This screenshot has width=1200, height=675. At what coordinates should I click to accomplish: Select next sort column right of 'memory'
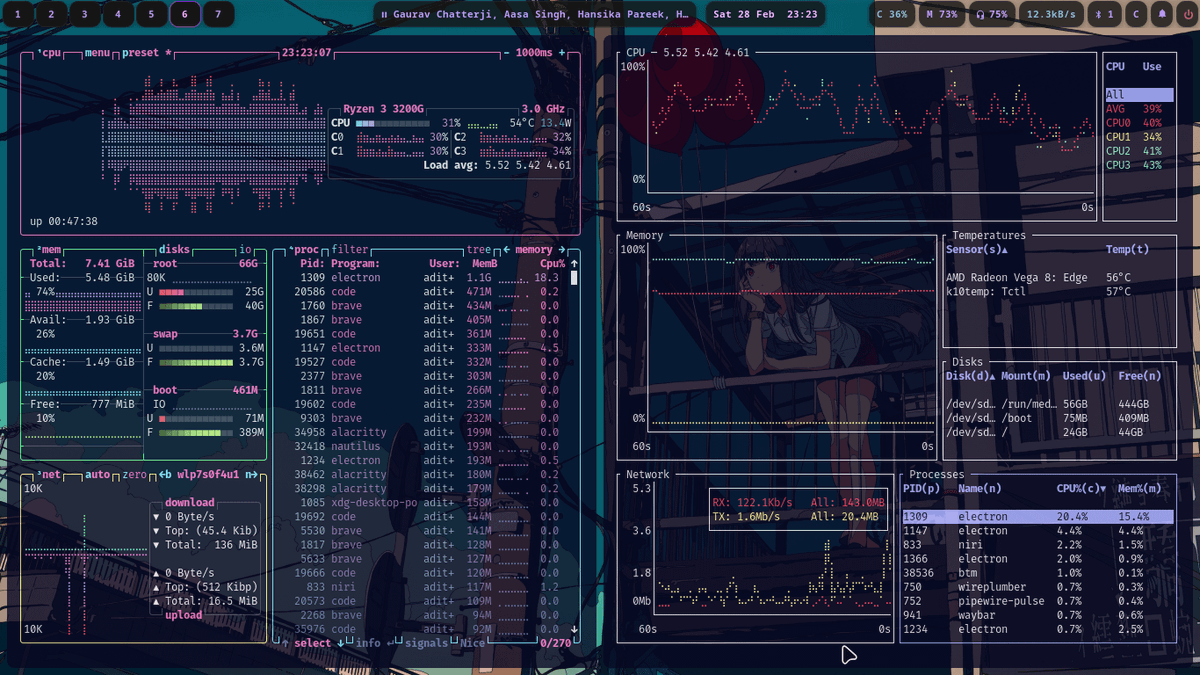pyautogui.click(x=562, y=250)
